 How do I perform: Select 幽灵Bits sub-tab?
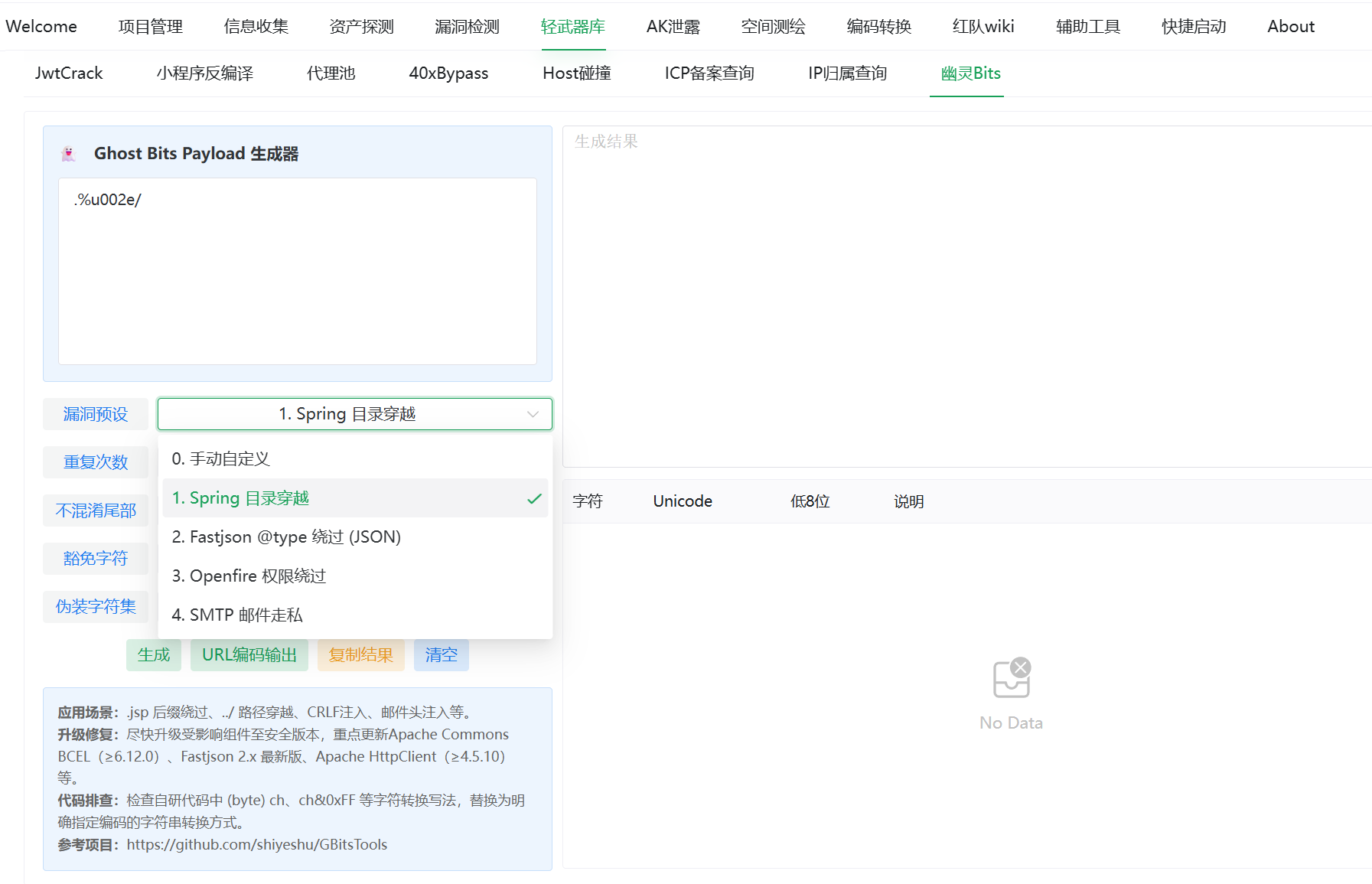pos(971,73)
